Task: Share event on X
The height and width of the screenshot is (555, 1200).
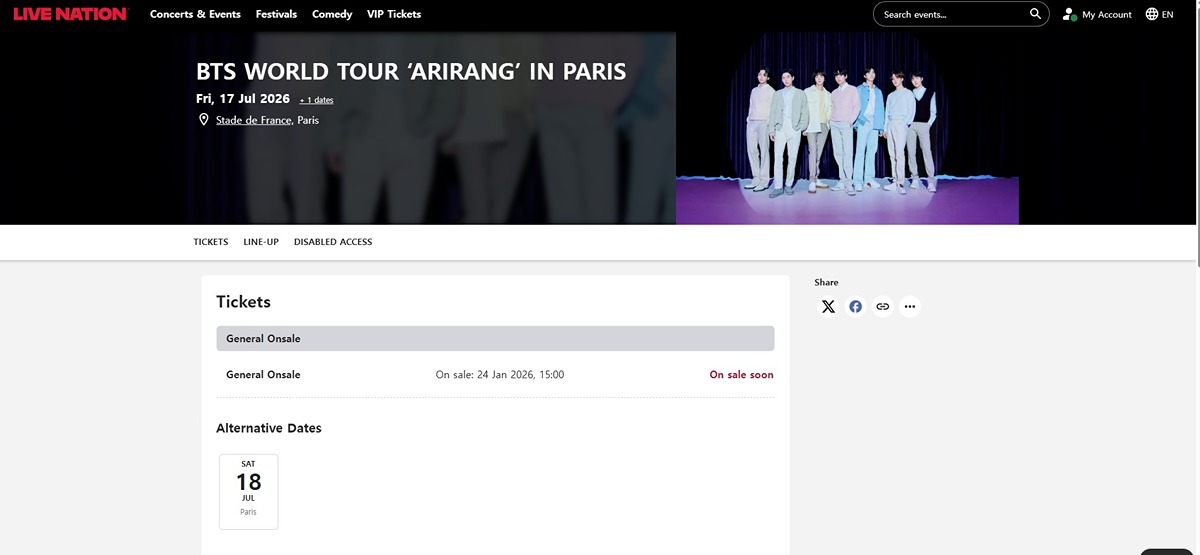Action: pyautogui.click(x=828, y=307)
